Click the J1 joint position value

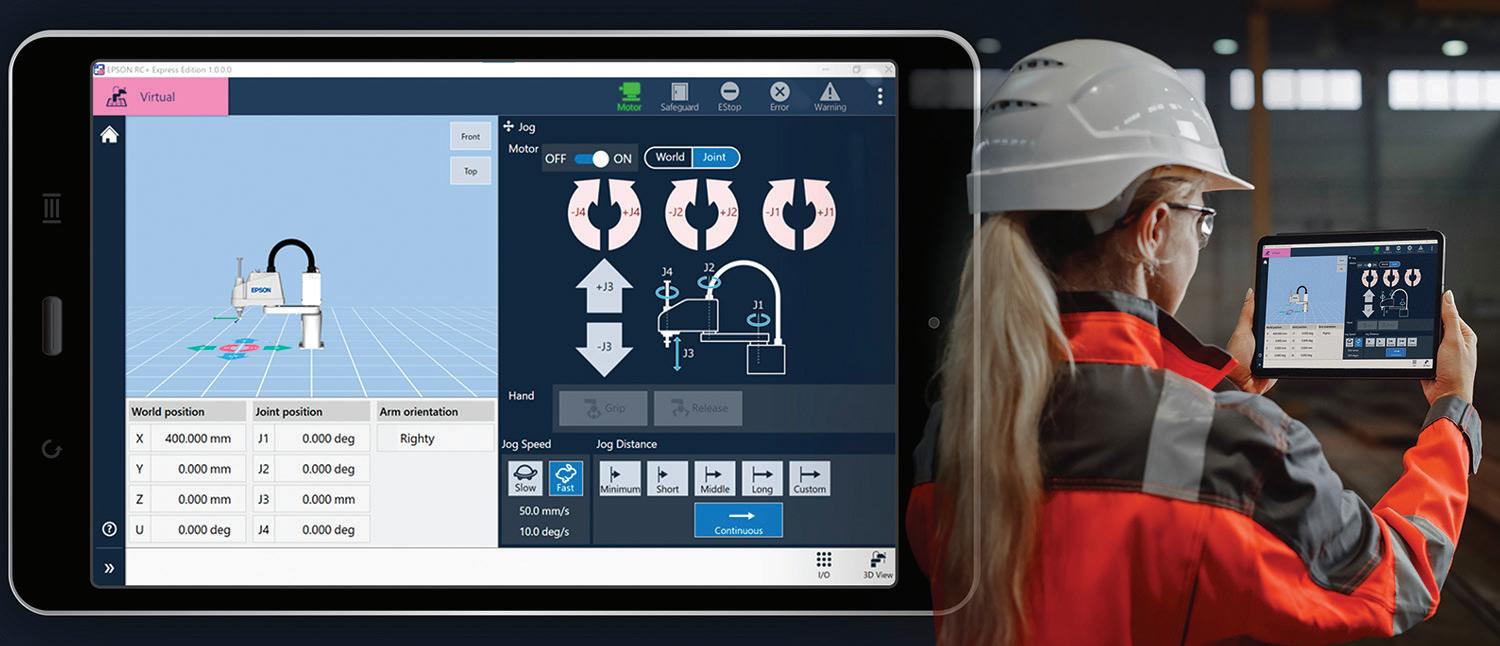point(322,438)
